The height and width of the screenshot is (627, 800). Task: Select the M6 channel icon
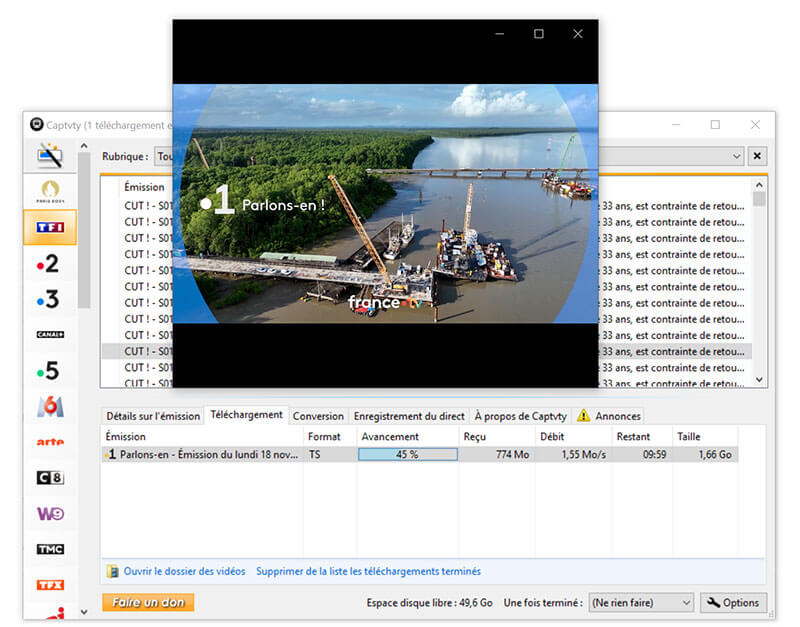49,406
